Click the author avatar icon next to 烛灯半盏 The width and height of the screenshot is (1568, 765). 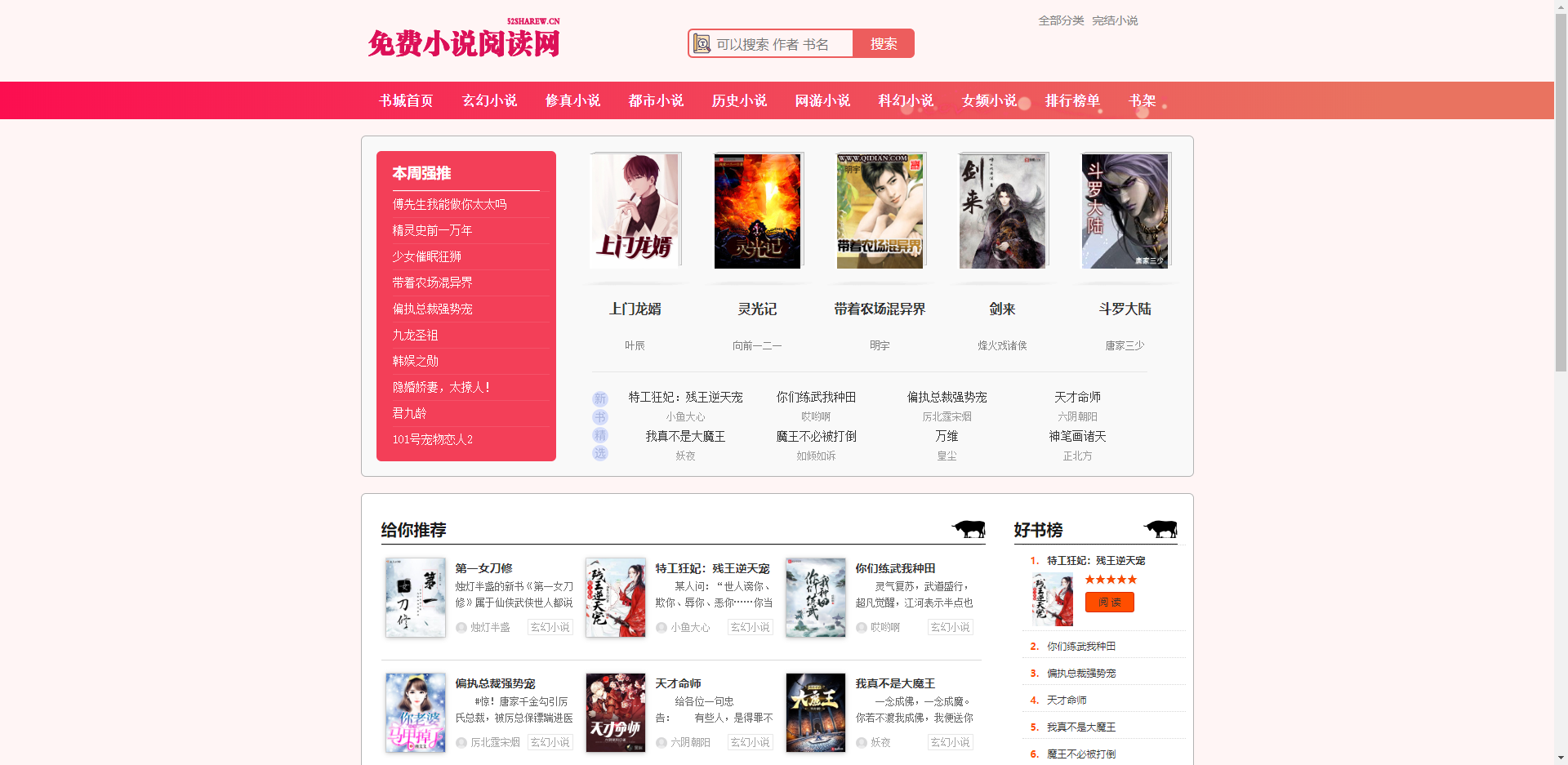(x=461, y=628)
